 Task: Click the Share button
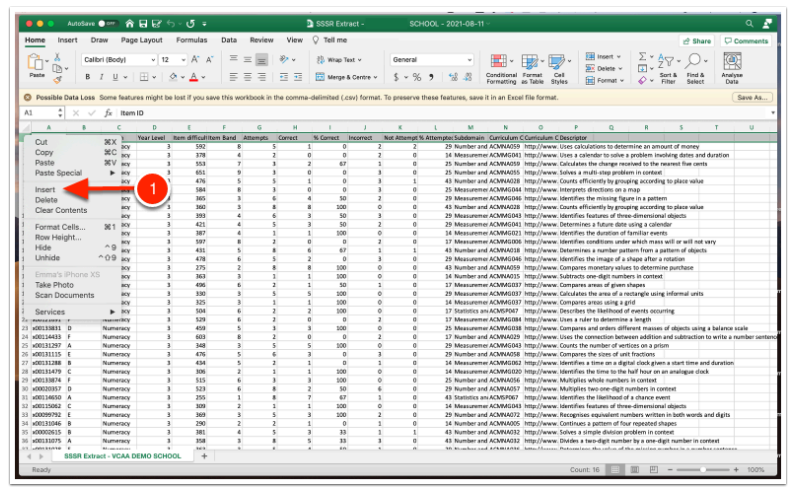[696, 41]
